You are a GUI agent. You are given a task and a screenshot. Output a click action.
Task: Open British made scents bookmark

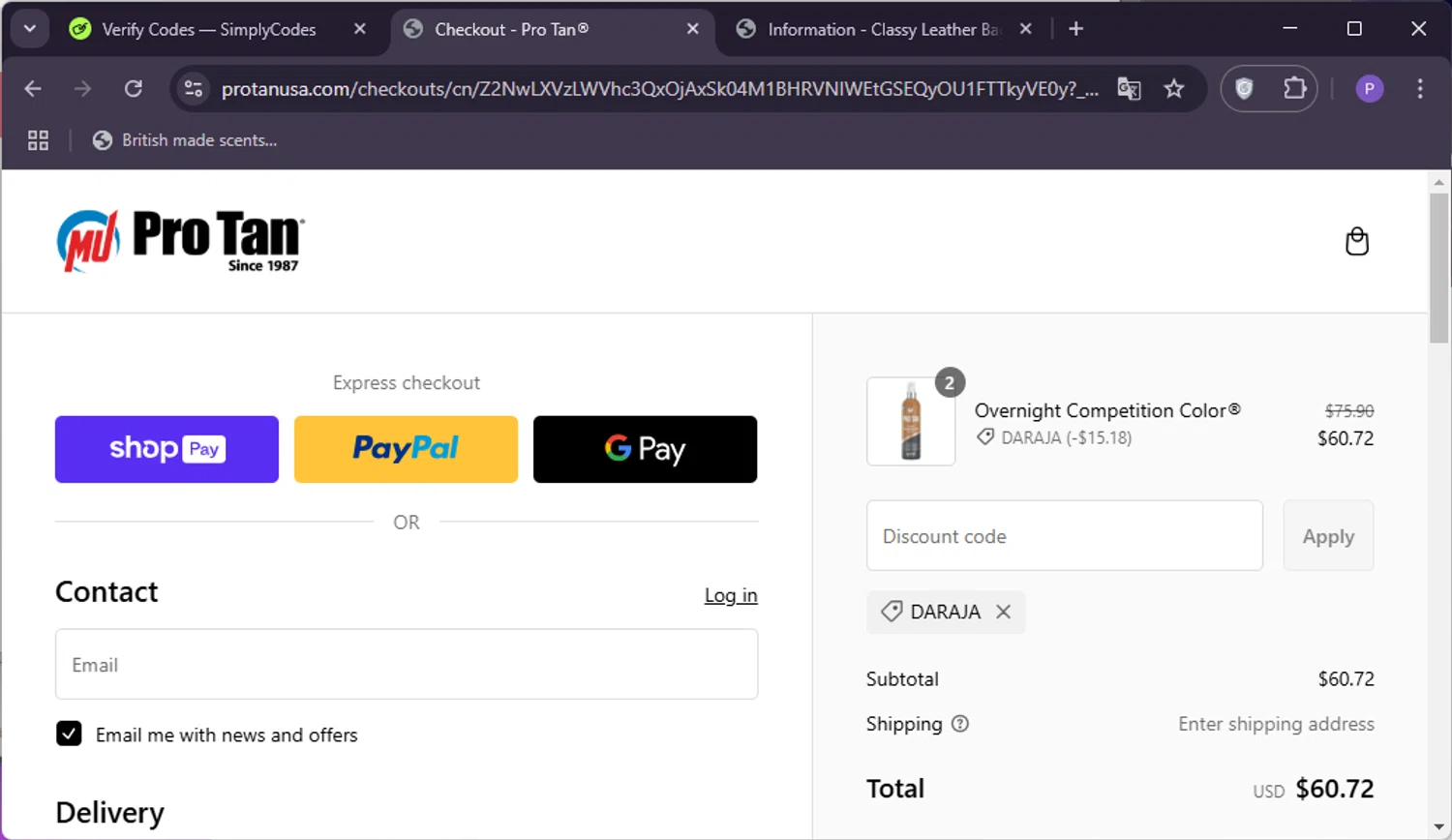point(185,140)
